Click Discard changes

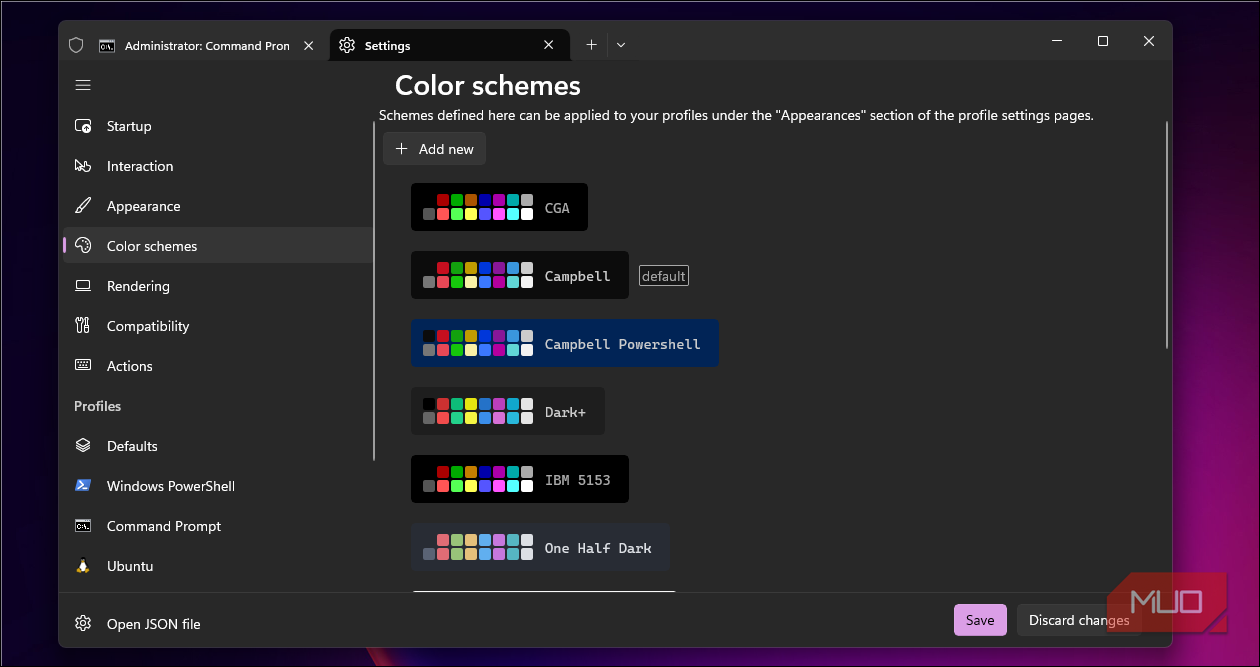click(1079, 620)
